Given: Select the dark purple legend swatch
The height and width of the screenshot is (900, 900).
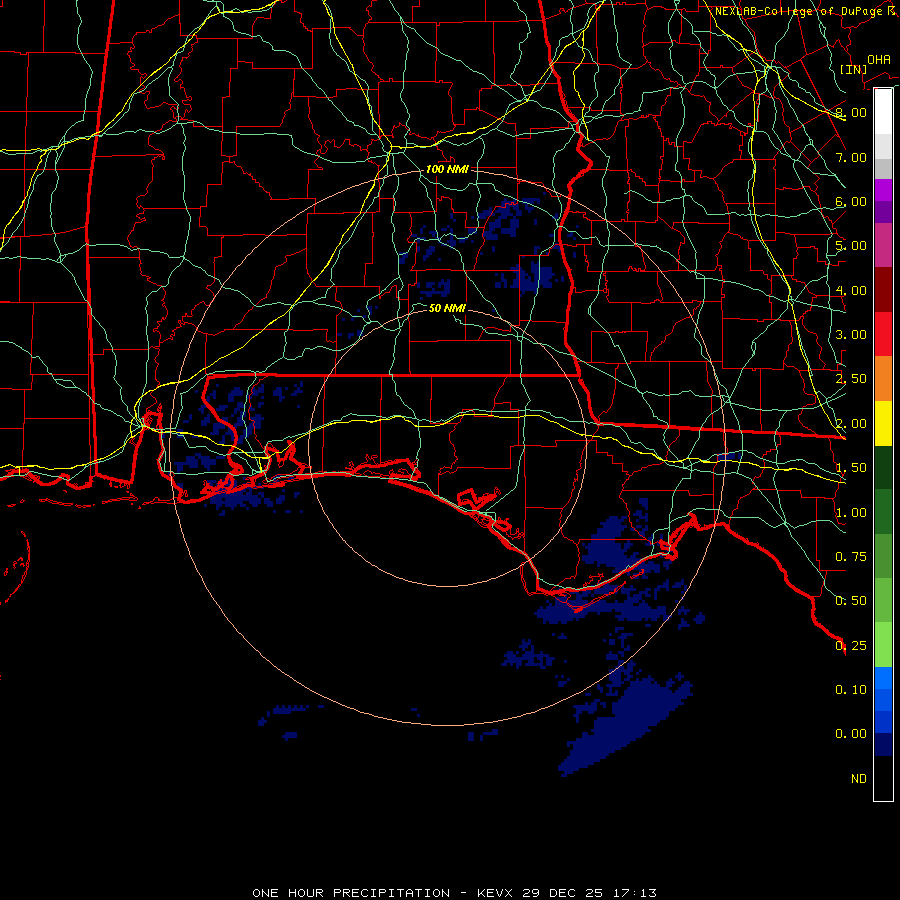Looking at the screenshot, I should [x=883, y=212].
